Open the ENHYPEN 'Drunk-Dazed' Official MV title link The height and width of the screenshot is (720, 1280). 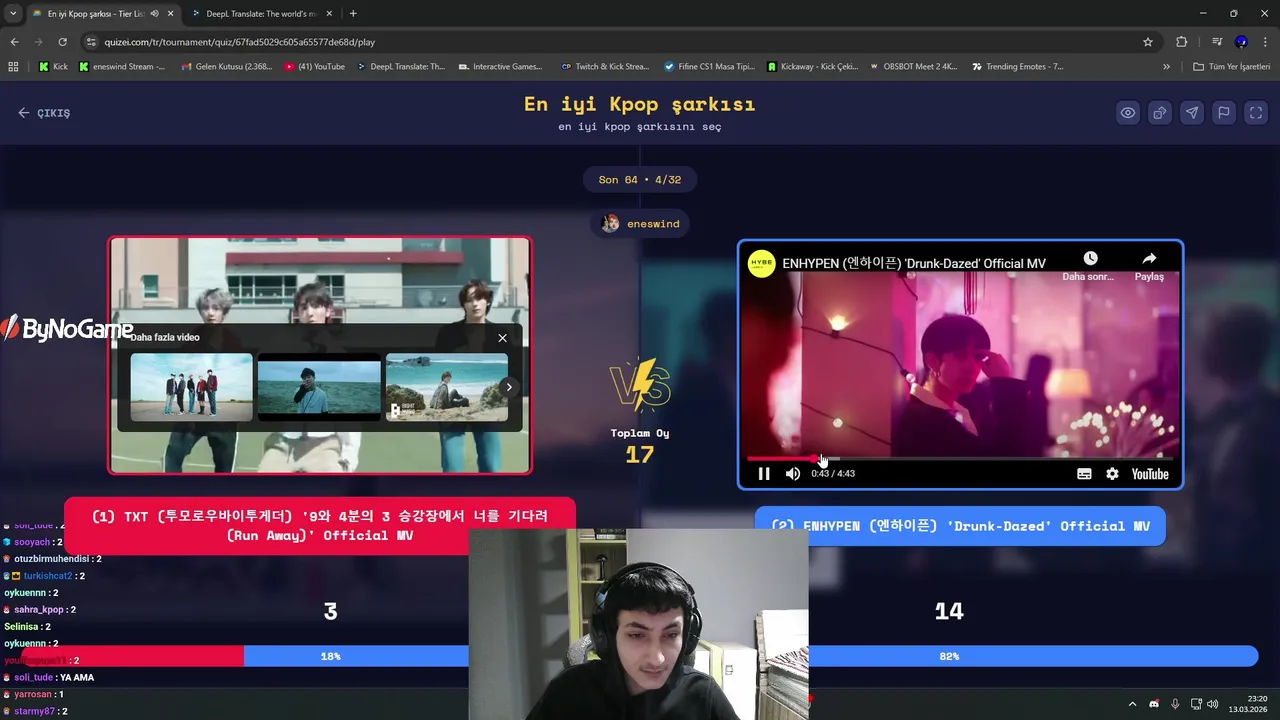coord(914,264)
